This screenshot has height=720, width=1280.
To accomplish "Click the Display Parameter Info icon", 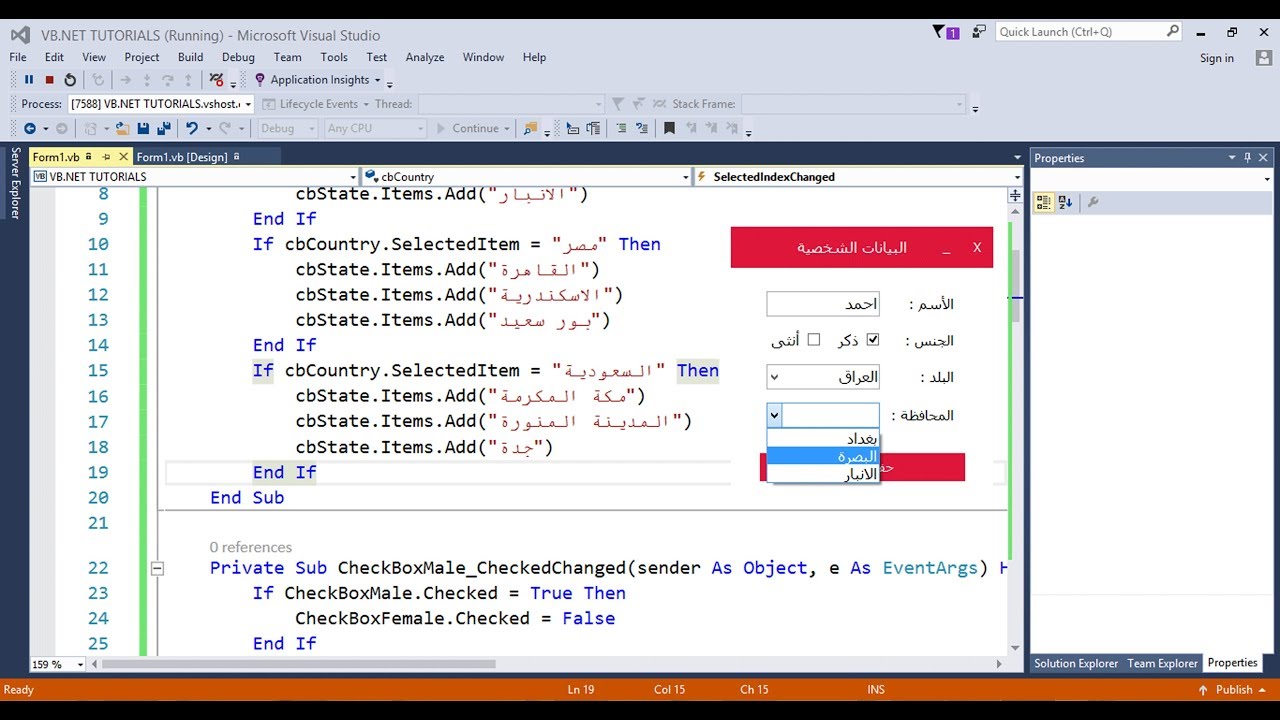I will click(x=594, y=128).
